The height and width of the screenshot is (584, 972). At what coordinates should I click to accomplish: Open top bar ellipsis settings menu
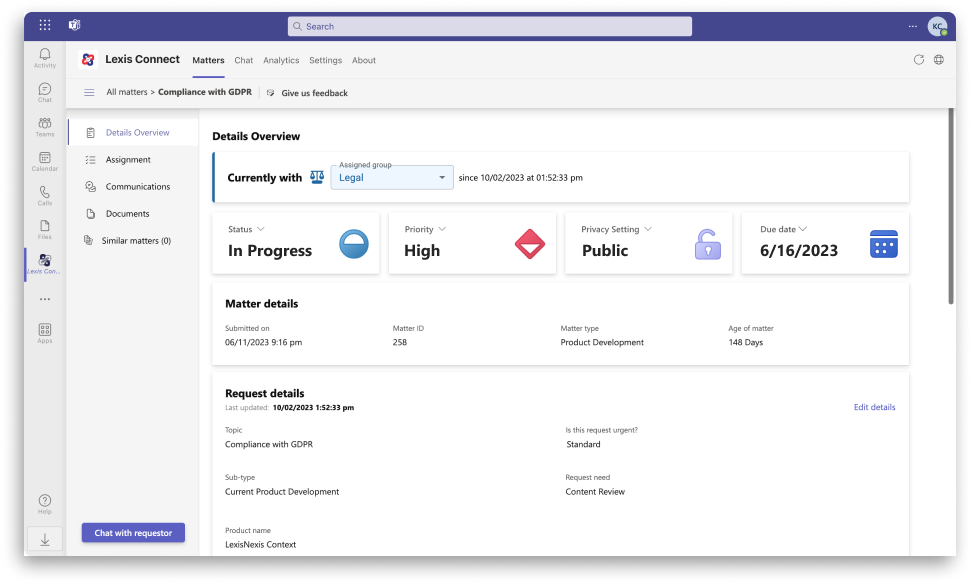912,26
